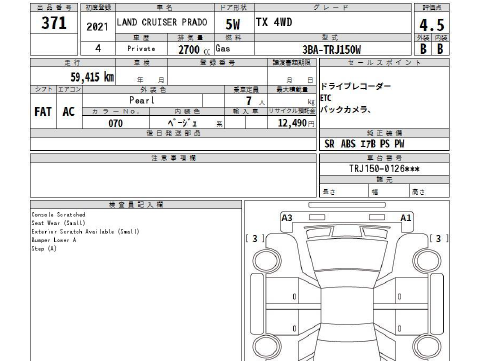Select the Console Scratched note
The width and height of the screenshot is (481, 361).
[58, 214]
